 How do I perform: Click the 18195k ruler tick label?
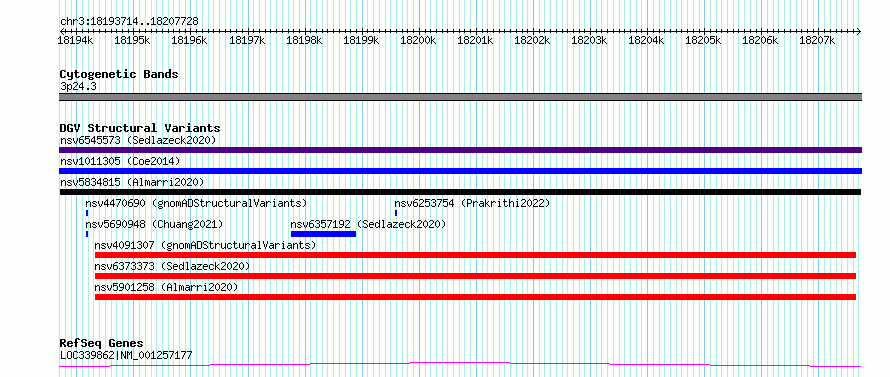(x=132, y=40)
